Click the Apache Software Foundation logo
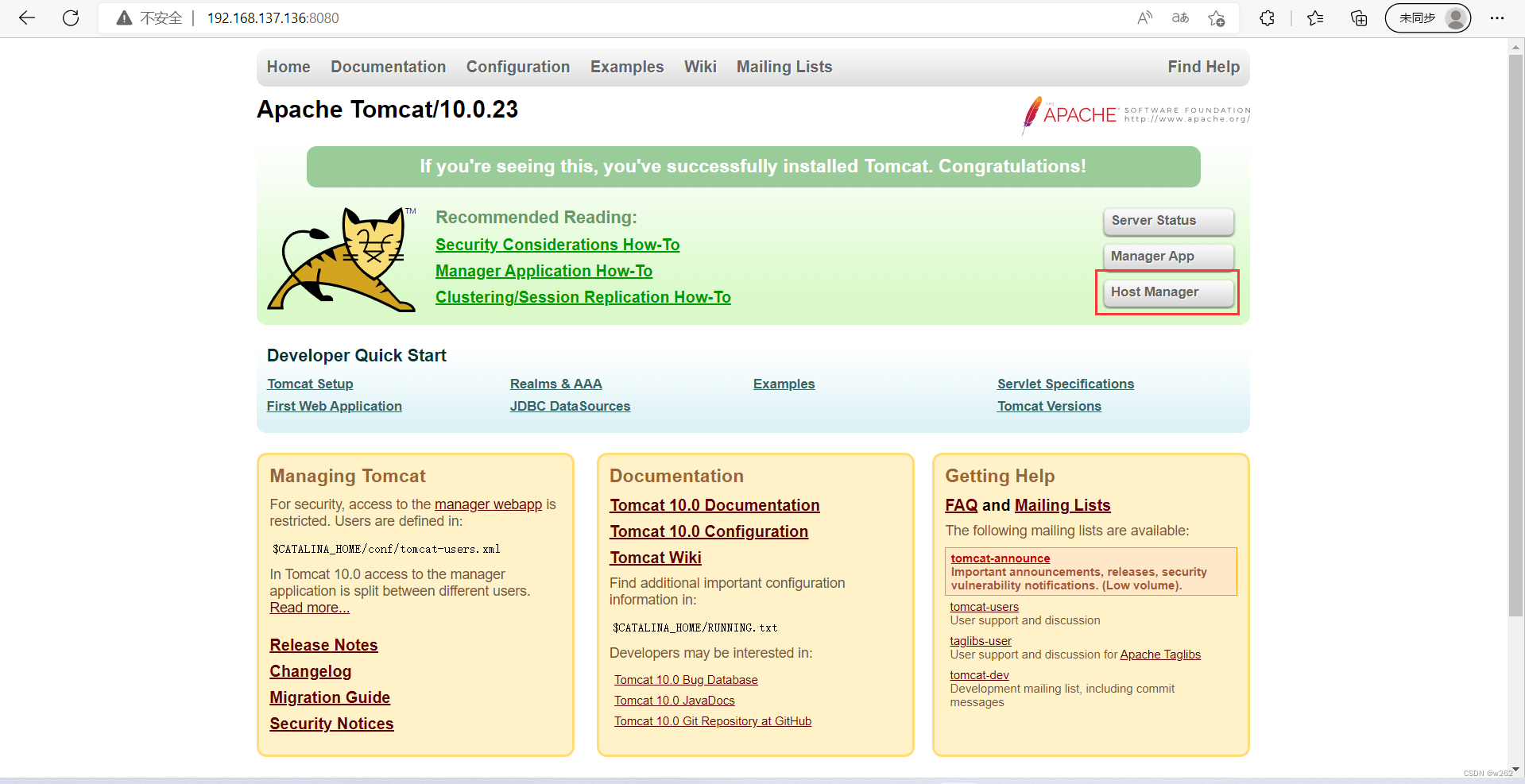The image size is (1525, 784). (1136, 115)
